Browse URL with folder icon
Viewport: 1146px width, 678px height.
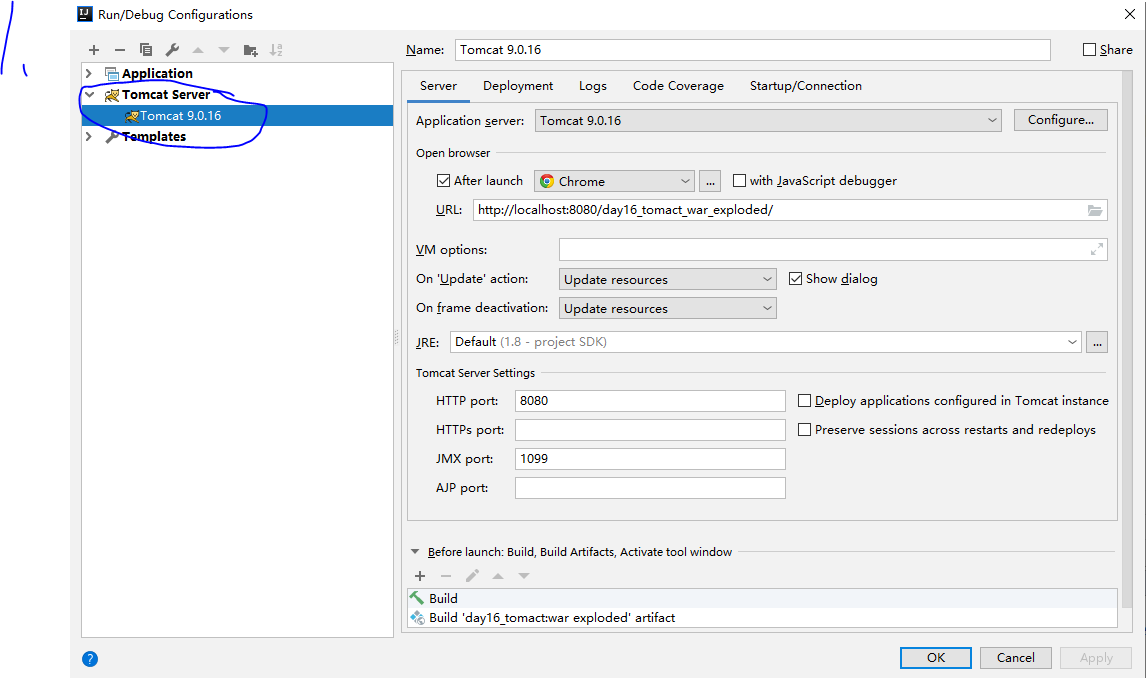(x=1095, y=210)
